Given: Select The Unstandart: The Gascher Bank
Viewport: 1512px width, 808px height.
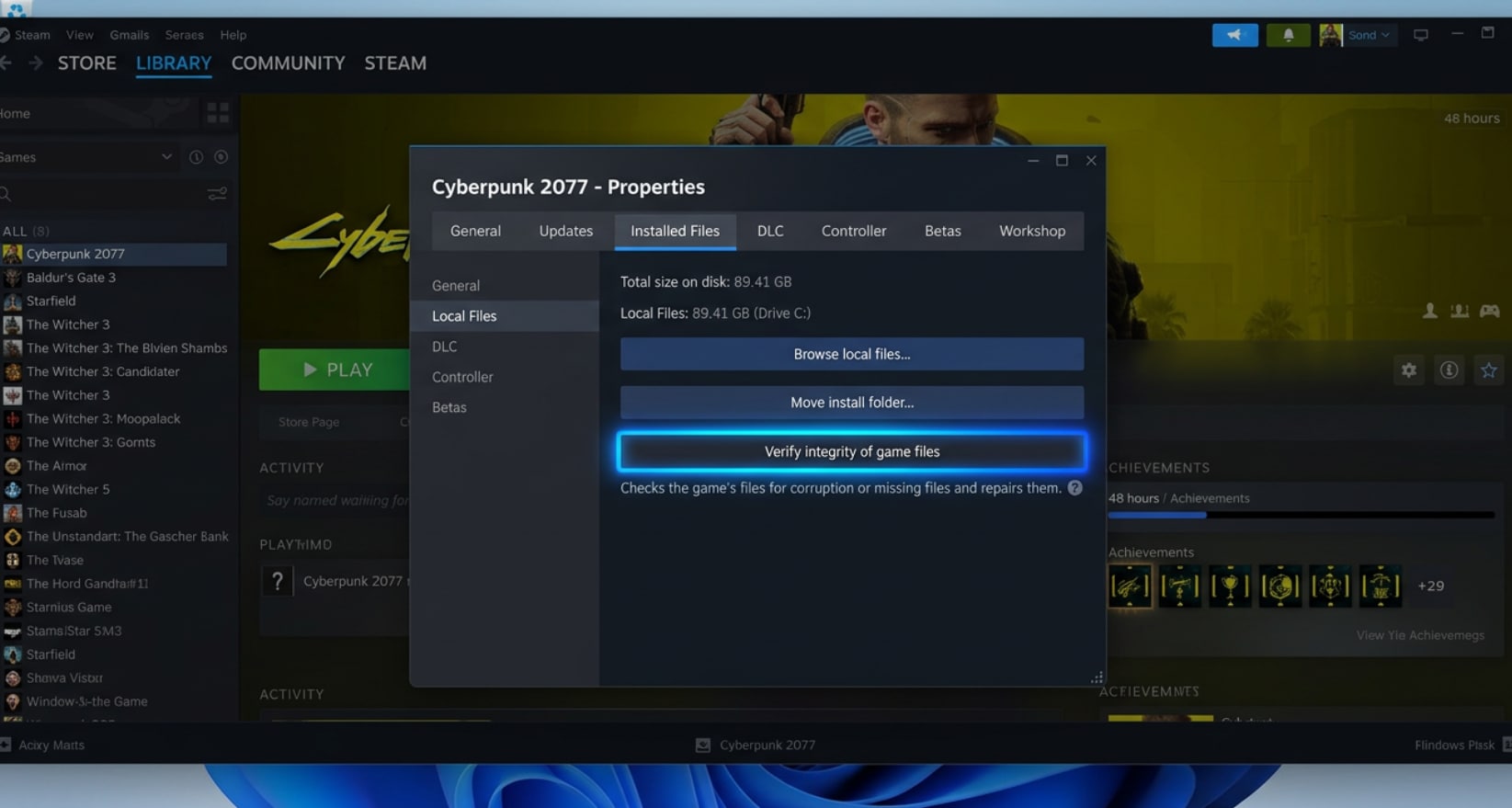Looking at the screenshot, I should click(115, 537).
